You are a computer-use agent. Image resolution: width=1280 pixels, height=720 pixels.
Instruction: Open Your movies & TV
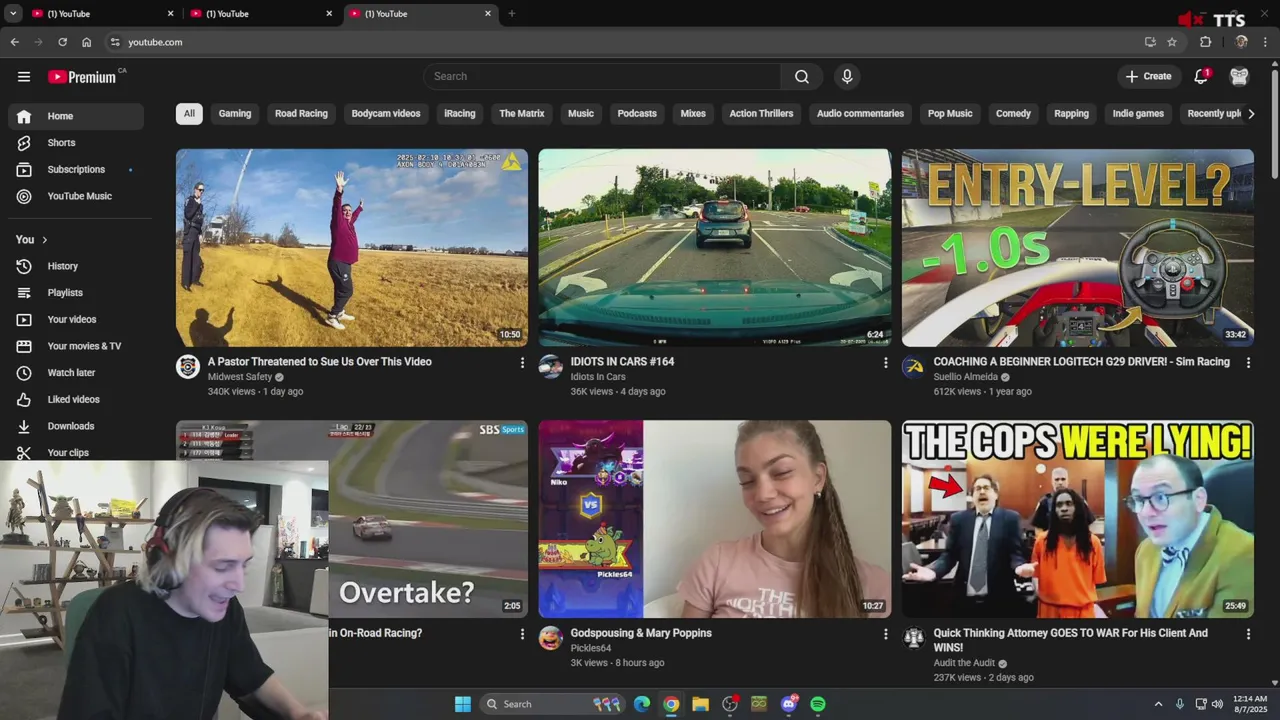point(76,346)
